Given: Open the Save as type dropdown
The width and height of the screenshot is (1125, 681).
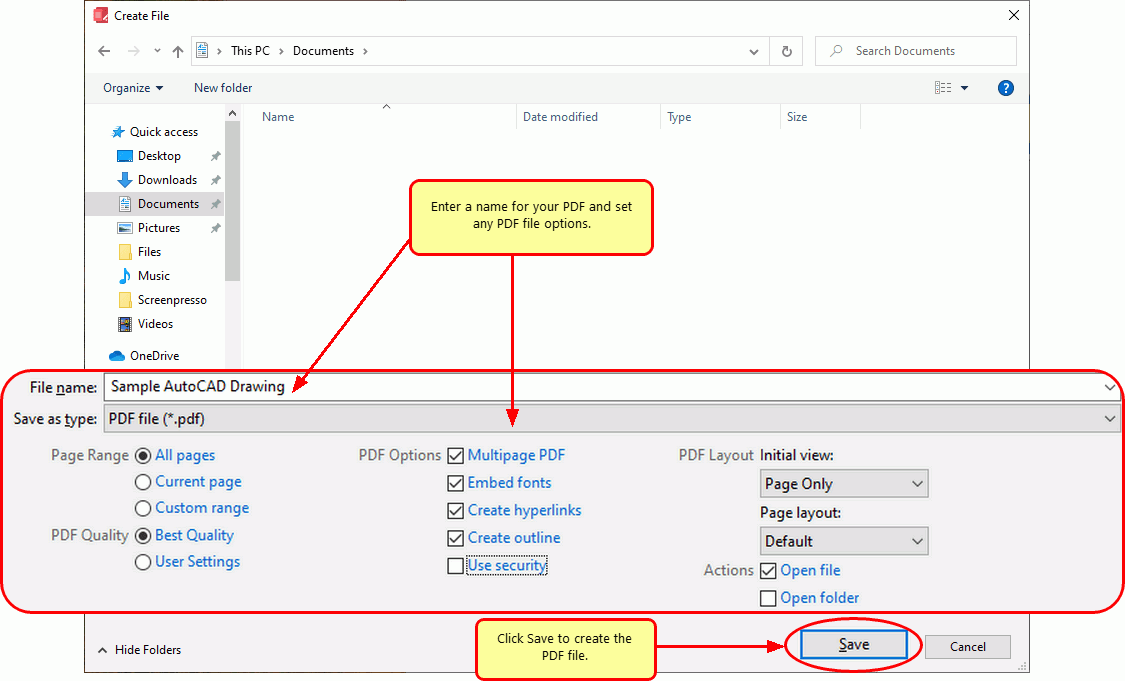Looking at the screenshot, I should [1108, 419].
